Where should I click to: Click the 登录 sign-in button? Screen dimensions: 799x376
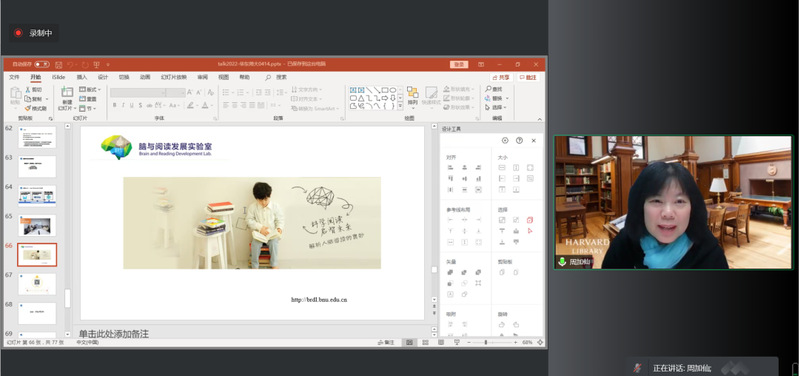459,64
